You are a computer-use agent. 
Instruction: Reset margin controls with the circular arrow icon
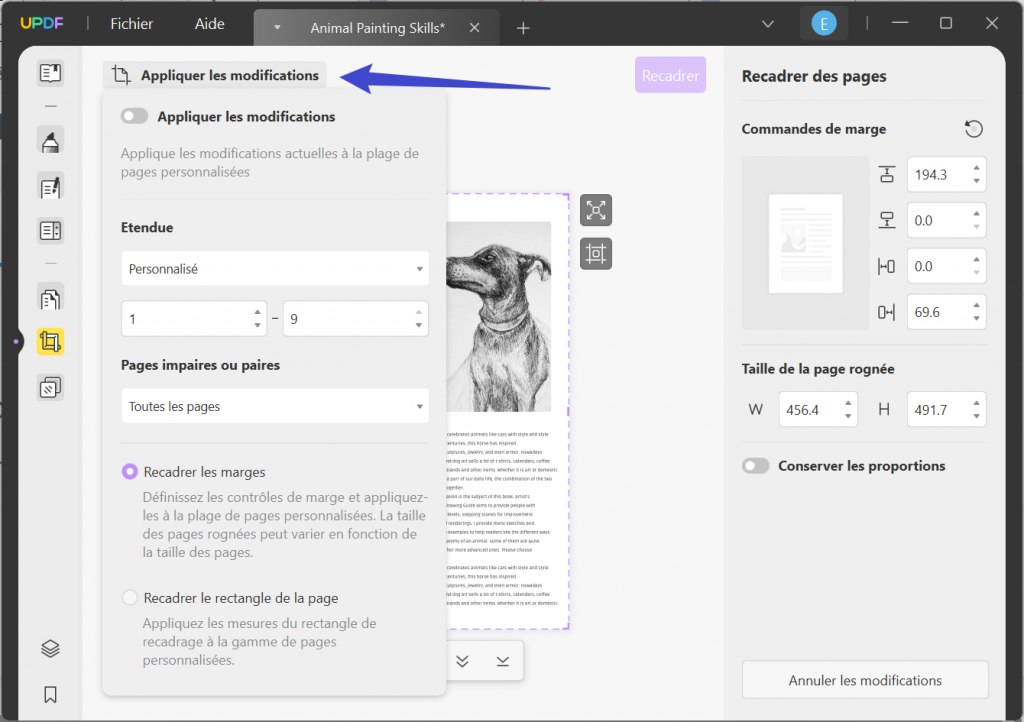pos(971,128)
